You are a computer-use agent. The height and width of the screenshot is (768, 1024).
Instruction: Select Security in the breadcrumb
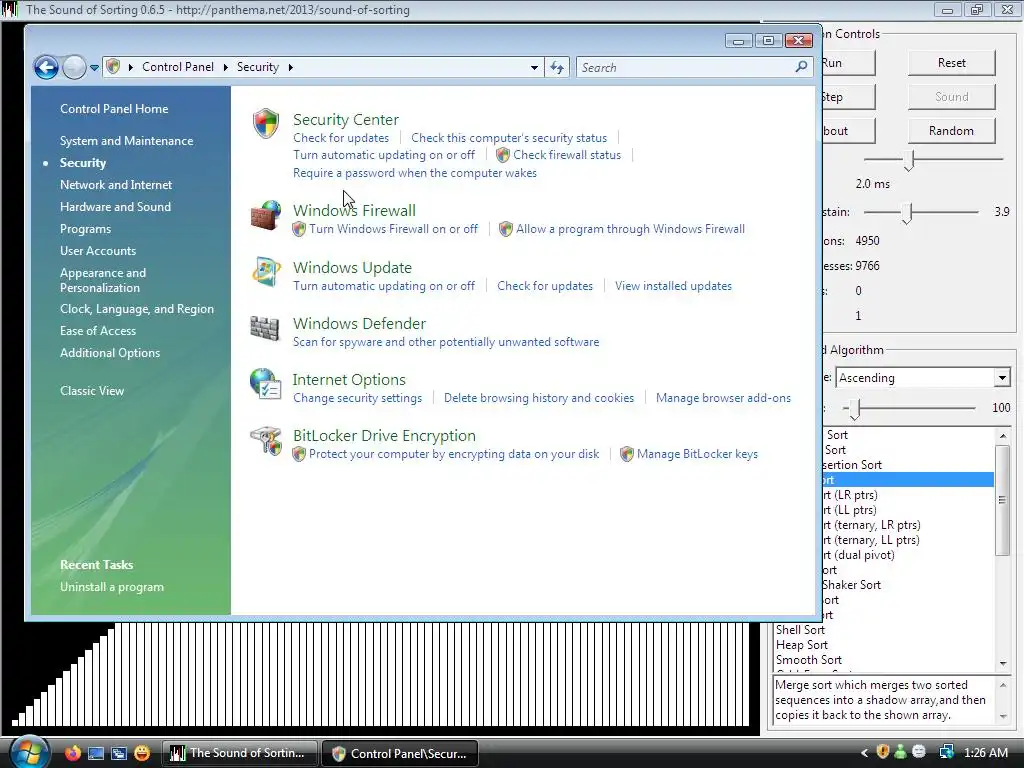click(257, 67)
